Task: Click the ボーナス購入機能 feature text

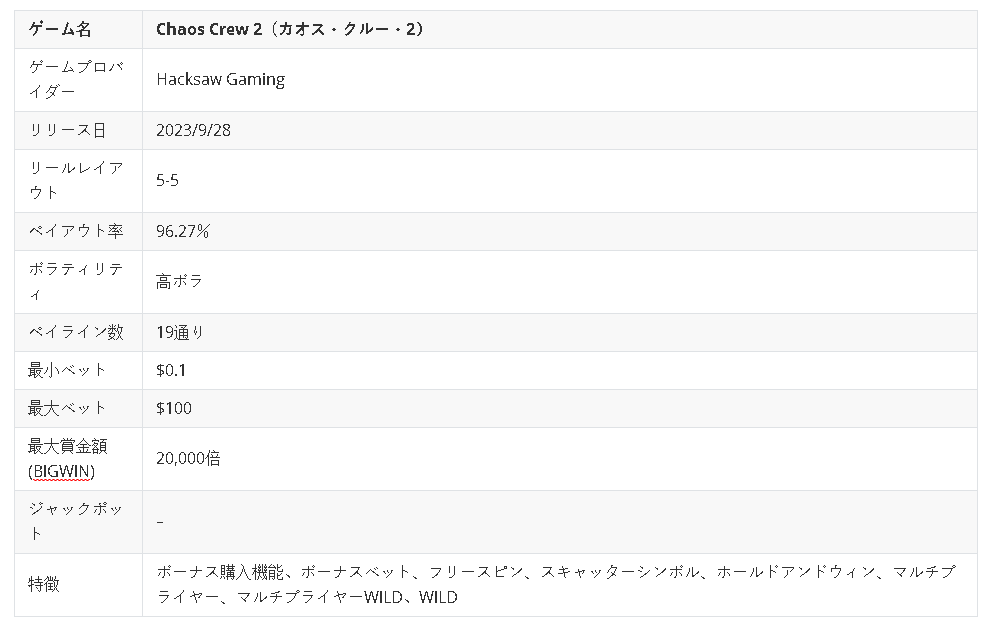Action: coord(220,573)
